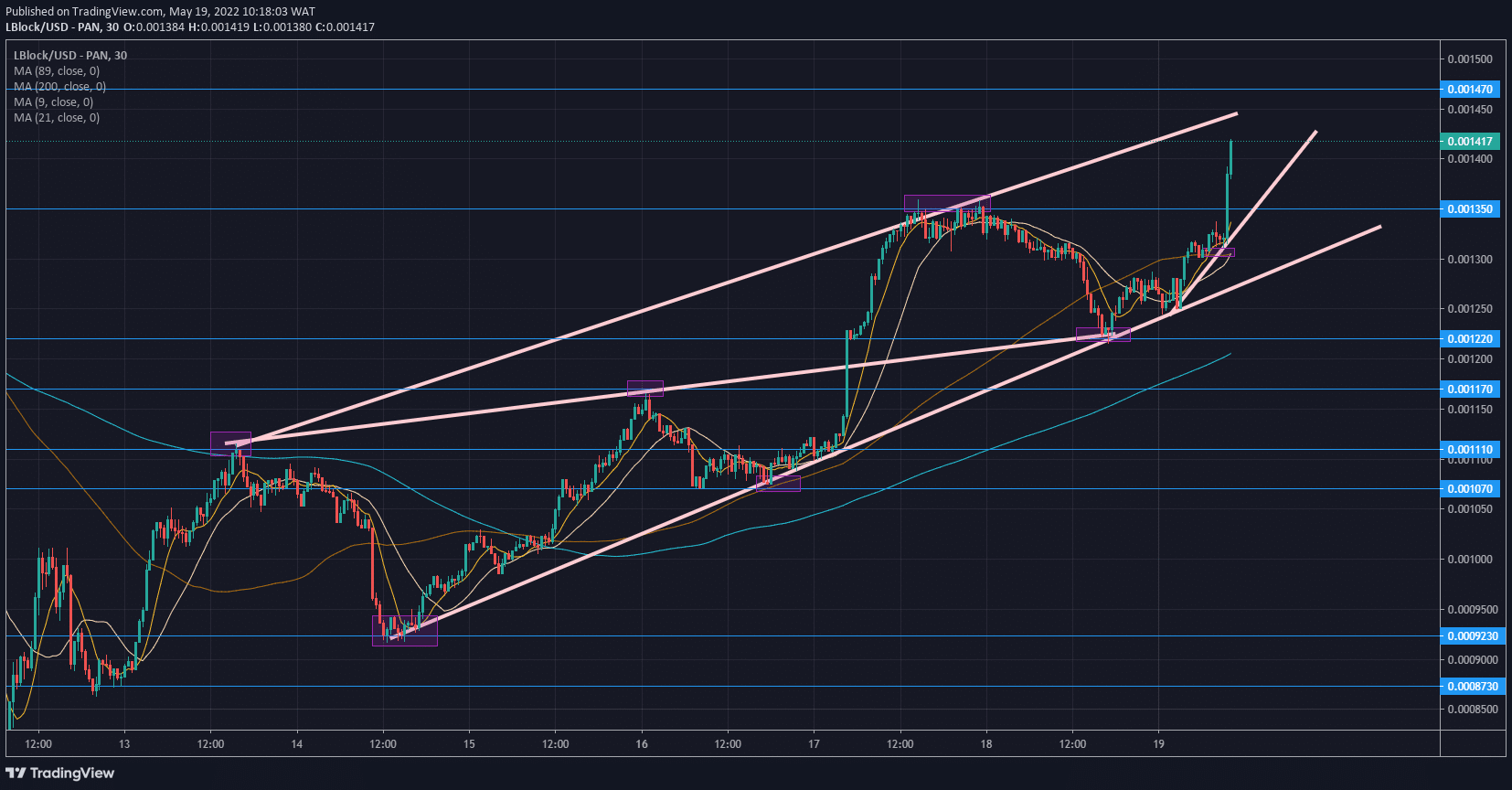Select the MA (200, close, 0) indicator label

tap(59, 87)
